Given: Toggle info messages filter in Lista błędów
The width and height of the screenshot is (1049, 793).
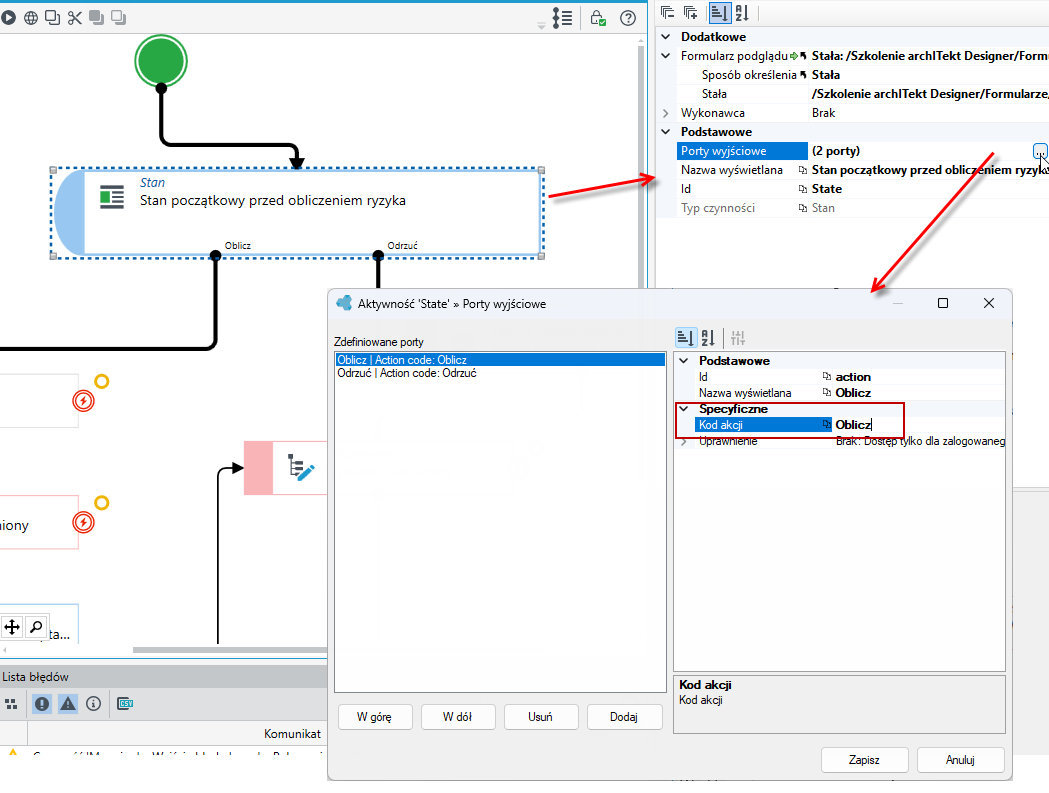Looking at the screenshot, I should (94, 703).
